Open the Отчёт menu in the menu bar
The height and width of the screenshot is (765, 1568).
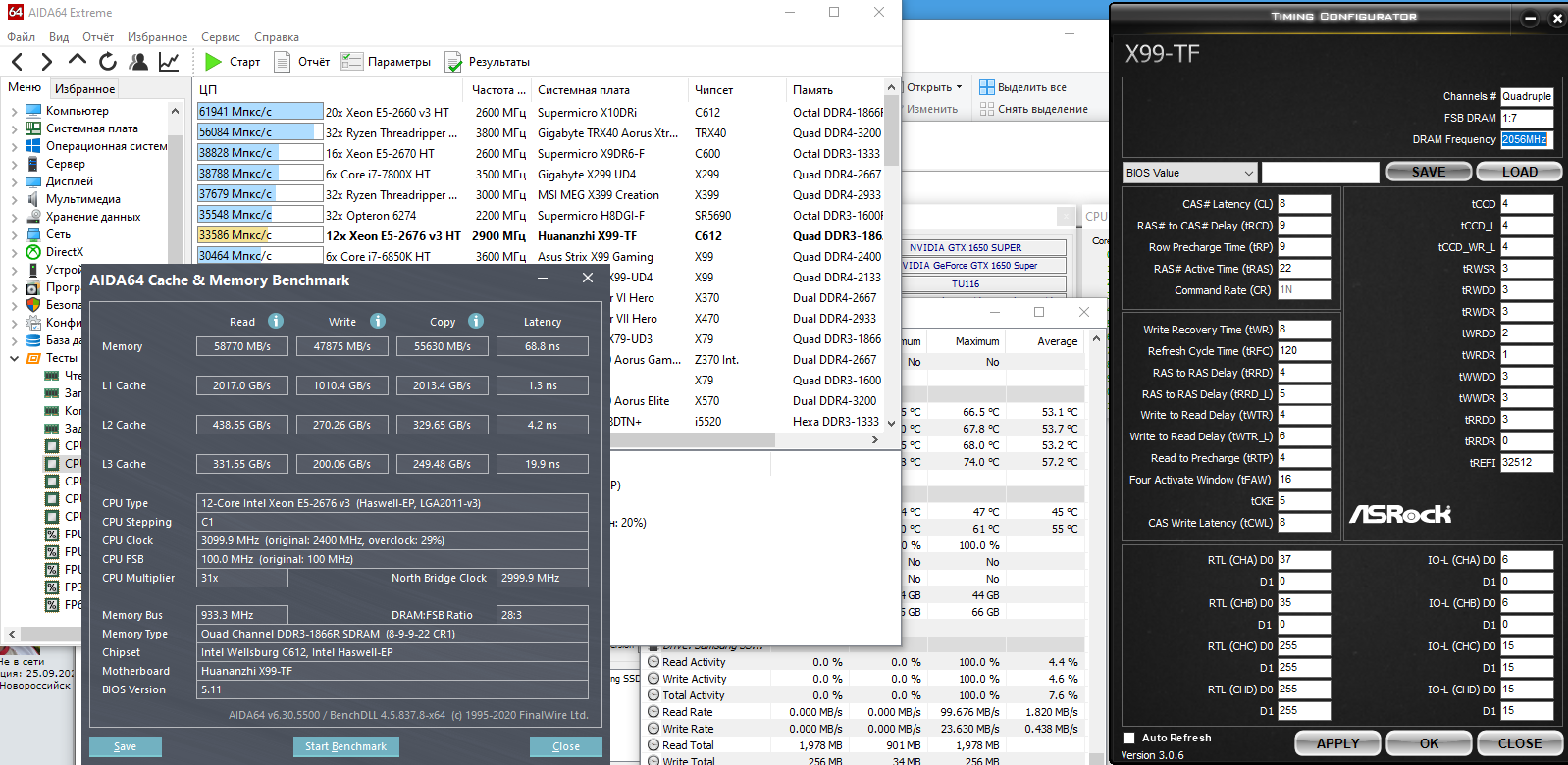98,37
